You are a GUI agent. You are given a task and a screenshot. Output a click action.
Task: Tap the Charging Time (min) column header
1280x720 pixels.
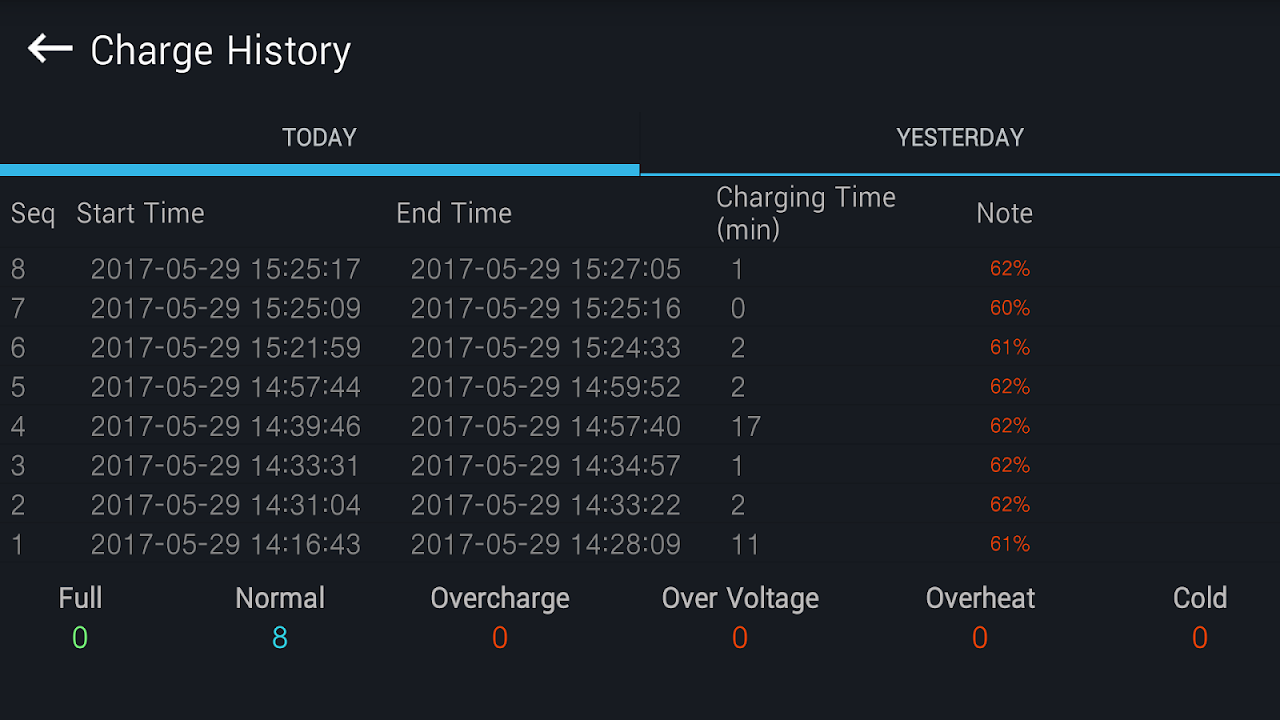[806, 213]
